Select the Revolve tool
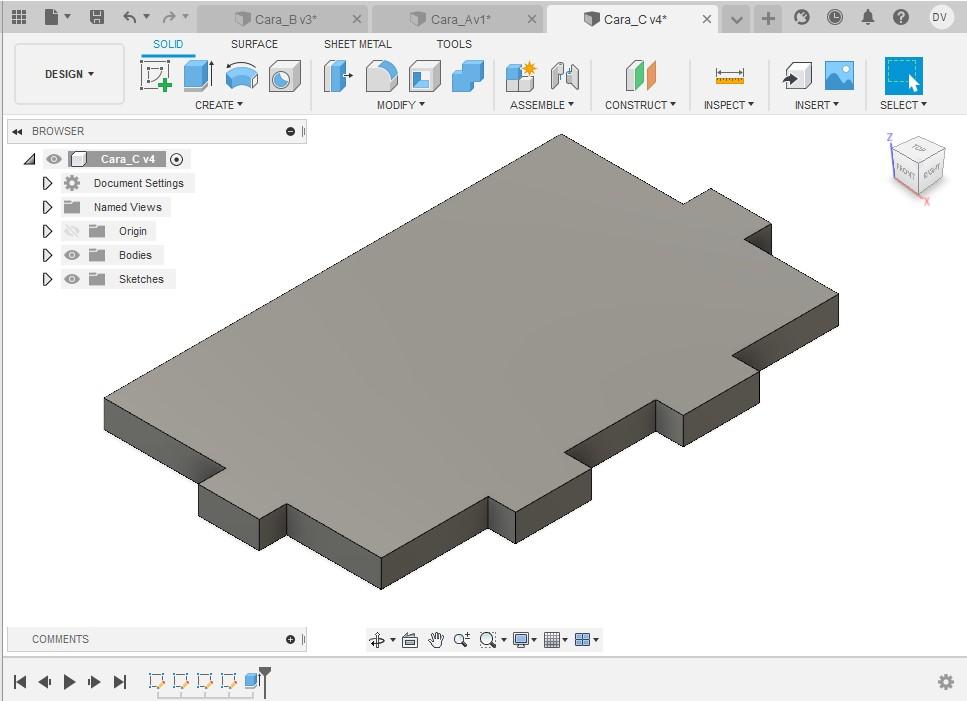This screenshot has width=967, height=701. click(x=241, y=76)
